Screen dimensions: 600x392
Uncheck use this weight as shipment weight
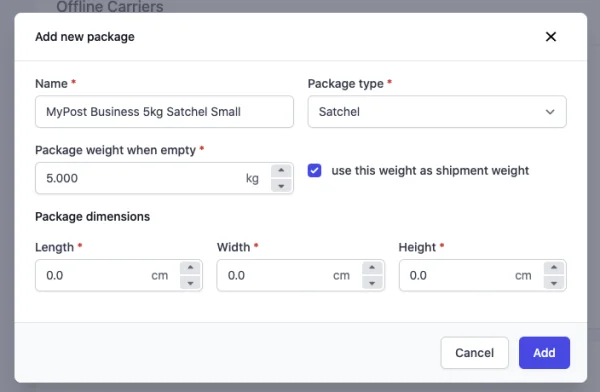[x=315, y=170]
